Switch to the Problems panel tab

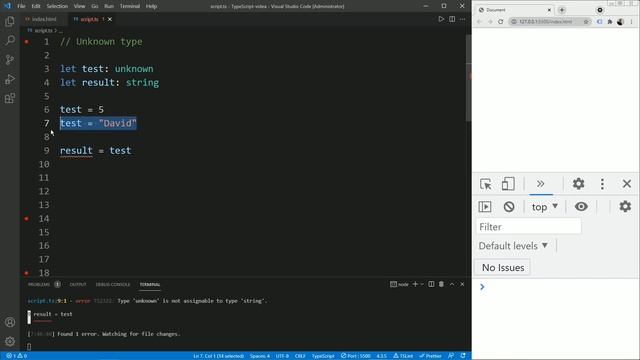[39, 284]
